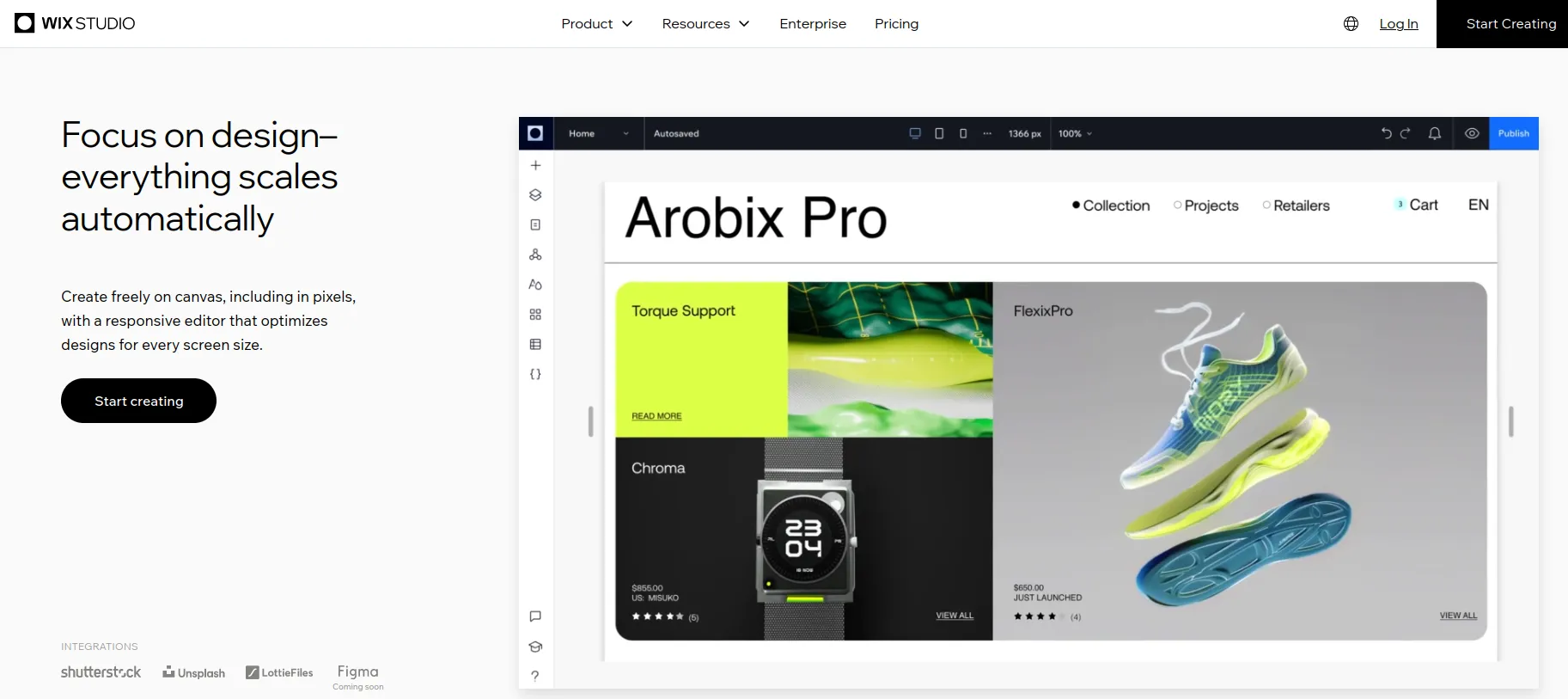Viewport: 1568px width, 699px height.
Task: Open more breakpoints ellipsis menu
Action: tap(987, 133)
